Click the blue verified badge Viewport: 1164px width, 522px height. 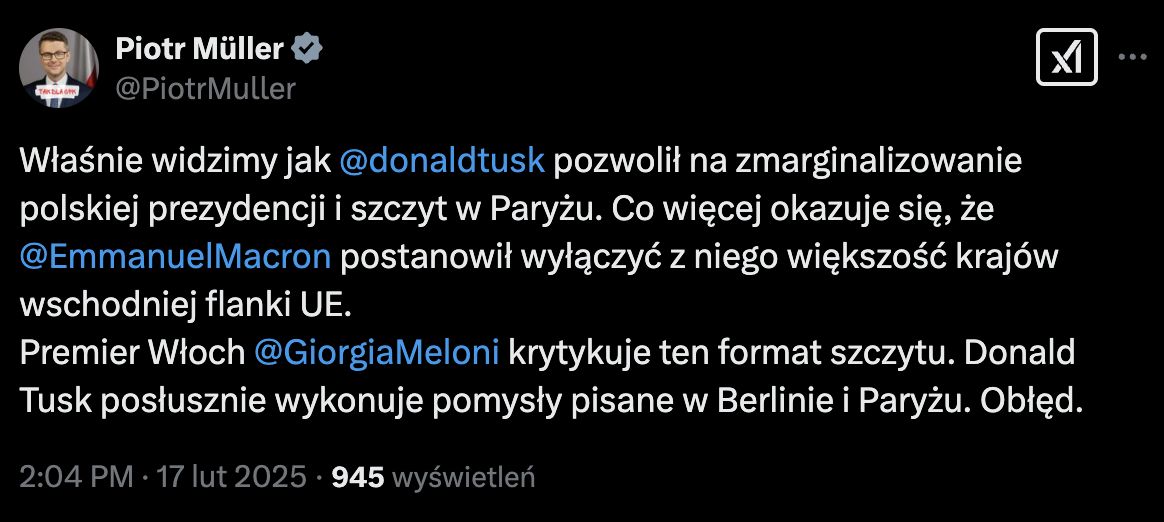pos(306,48)
